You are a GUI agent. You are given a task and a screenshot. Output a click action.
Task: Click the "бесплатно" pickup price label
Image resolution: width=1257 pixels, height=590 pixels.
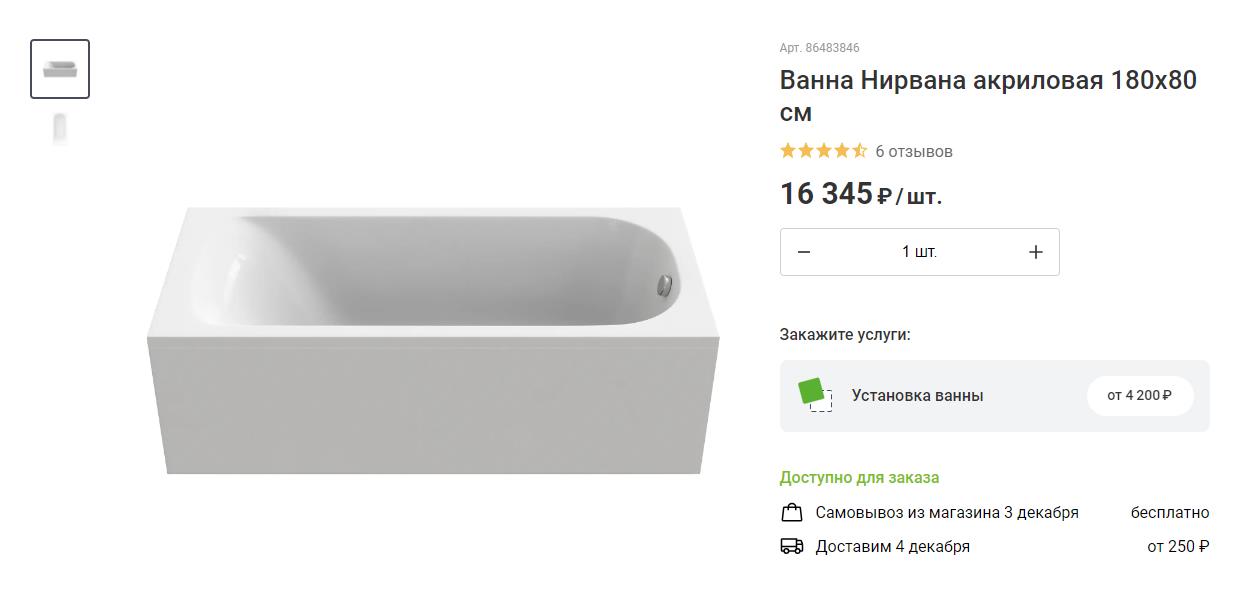[x=1170, y=513]
